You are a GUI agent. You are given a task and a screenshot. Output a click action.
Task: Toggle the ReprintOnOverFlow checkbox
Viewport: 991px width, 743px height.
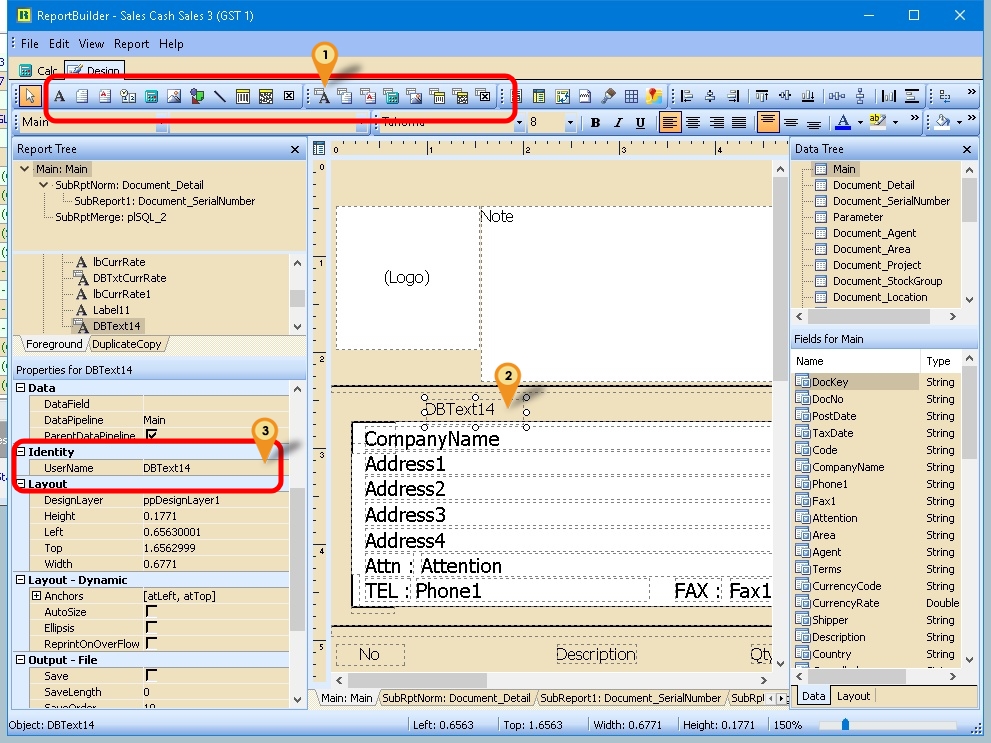[x=152, y=643]
